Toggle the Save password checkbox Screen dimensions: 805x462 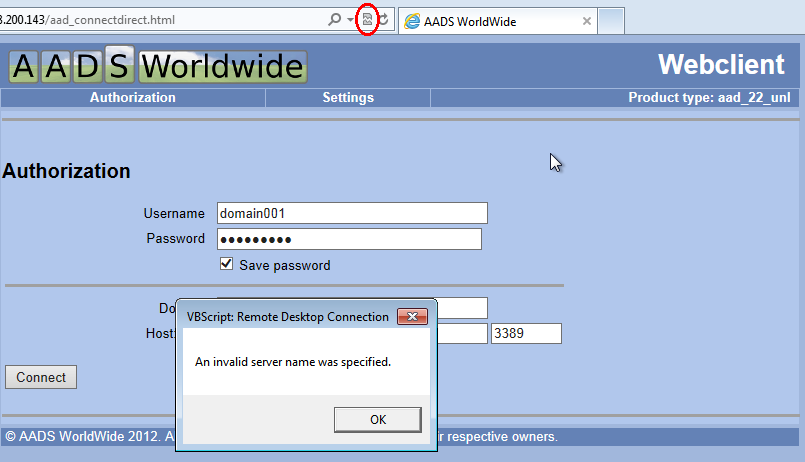[227, 264]
